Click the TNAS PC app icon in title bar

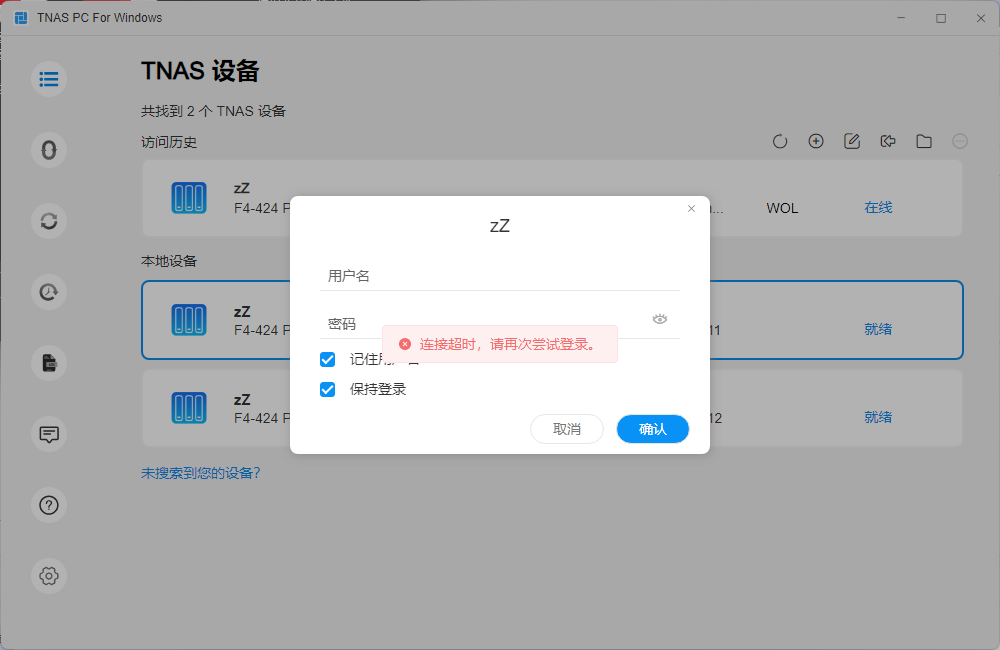click(21, 18)
